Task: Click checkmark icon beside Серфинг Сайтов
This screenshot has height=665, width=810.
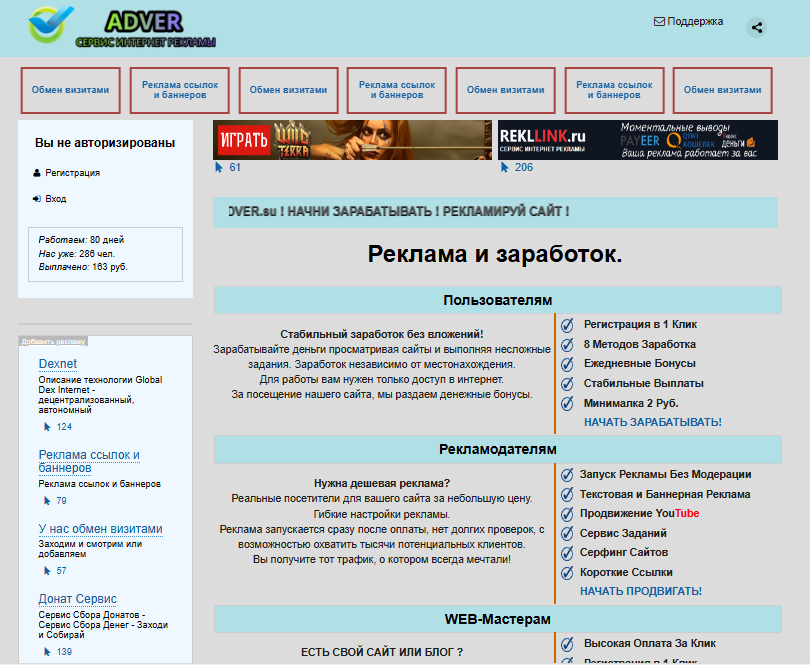Action: (567, 553)
